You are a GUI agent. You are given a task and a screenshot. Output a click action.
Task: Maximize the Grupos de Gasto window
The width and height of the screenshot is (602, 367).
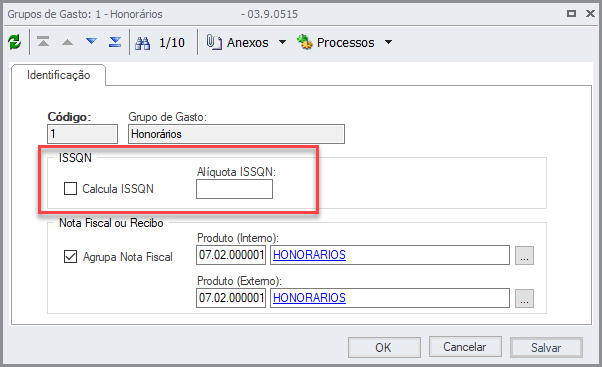pyautogui.click(x=571, y=14)
